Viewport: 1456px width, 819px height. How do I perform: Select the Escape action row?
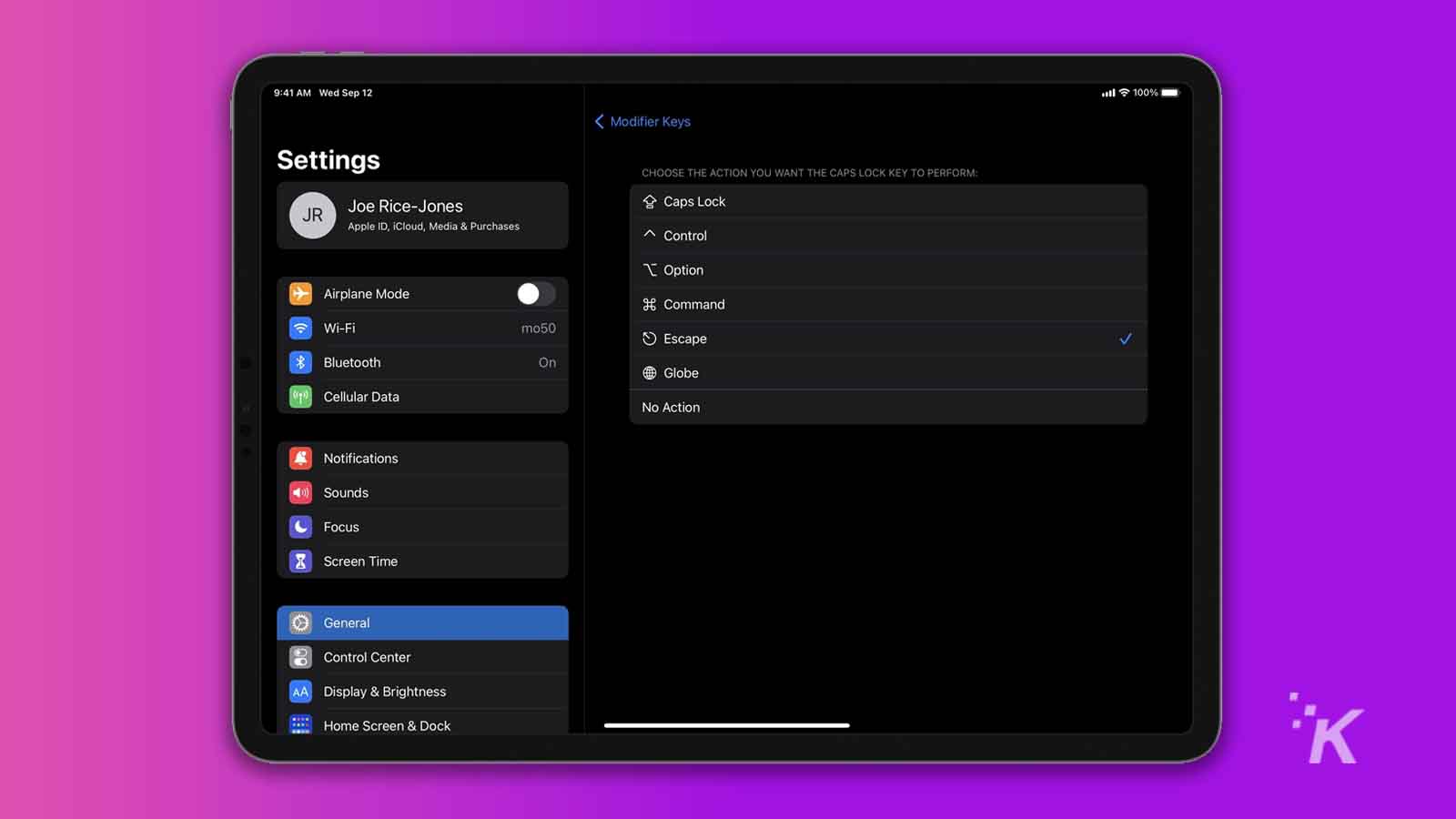pyautogui.click(x=888, y=339)
